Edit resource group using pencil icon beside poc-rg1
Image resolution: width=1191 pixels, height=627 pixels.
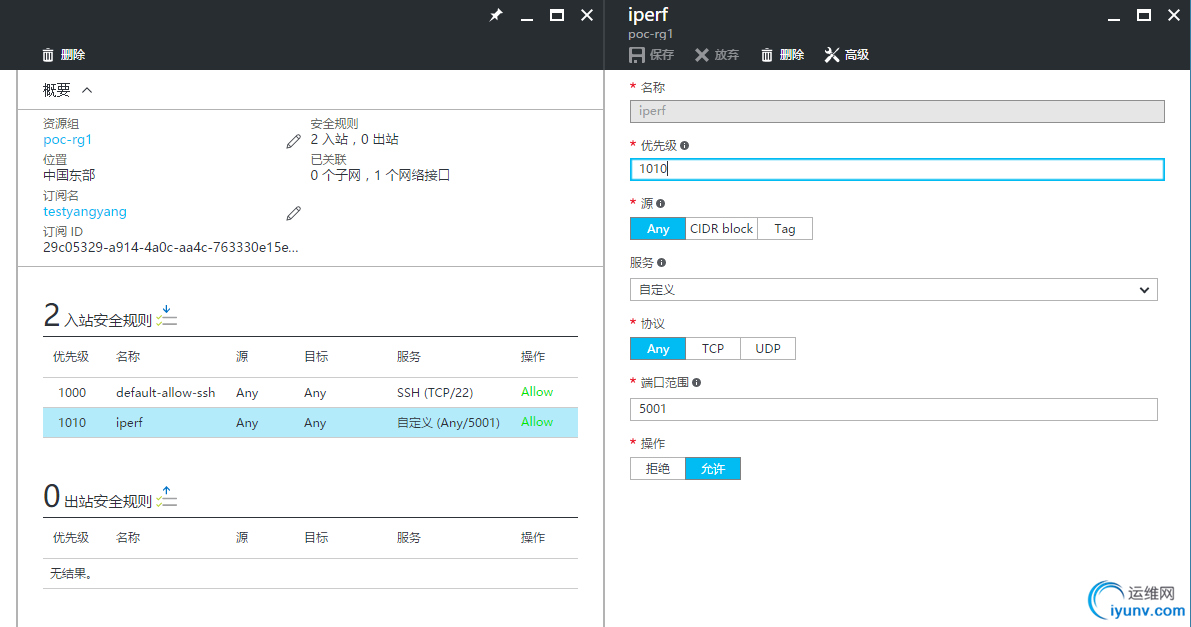click(x=293, y=141)
